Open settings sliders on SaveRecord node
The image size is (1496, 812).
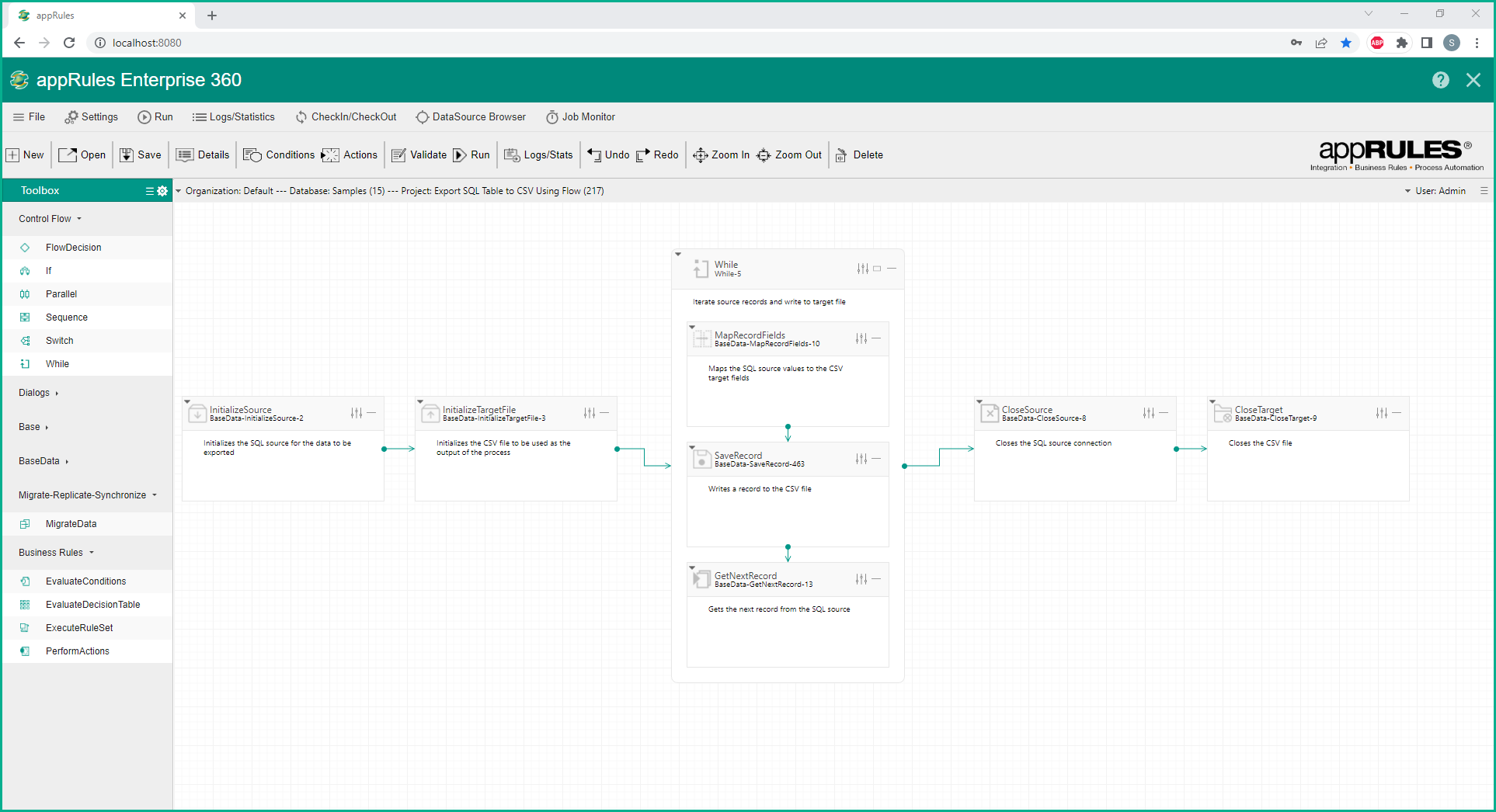point(861,459)
